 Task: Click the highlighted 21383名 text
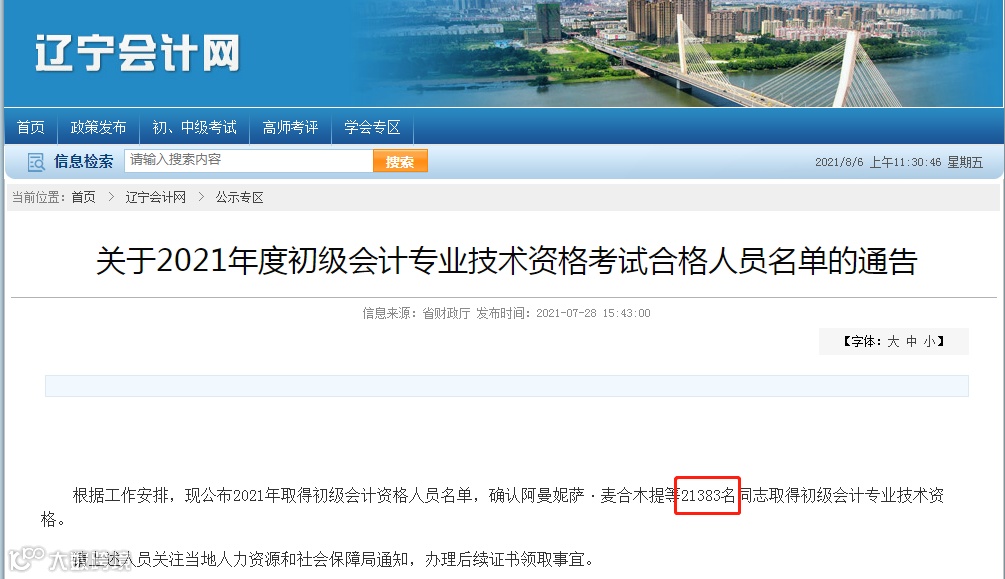(x=708, y=495)
